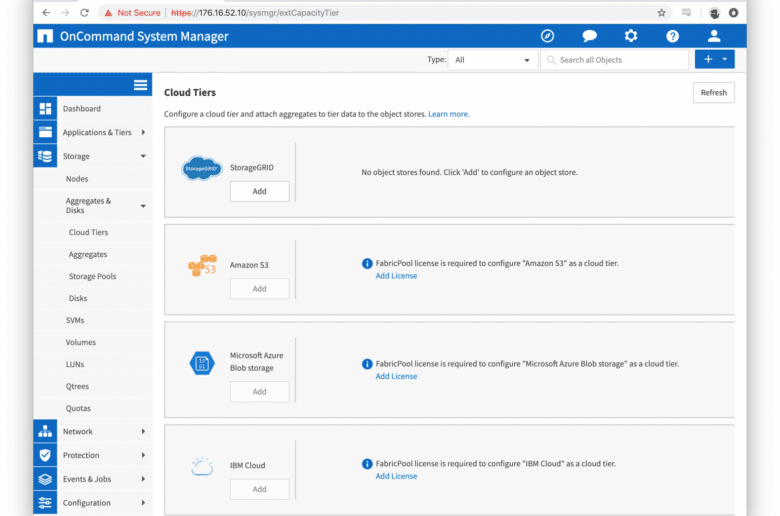Image resolution: width=780 pixels, height=516 pixels.
Task: Open Qtrees in the sidebar
Action: click(77, 386)
